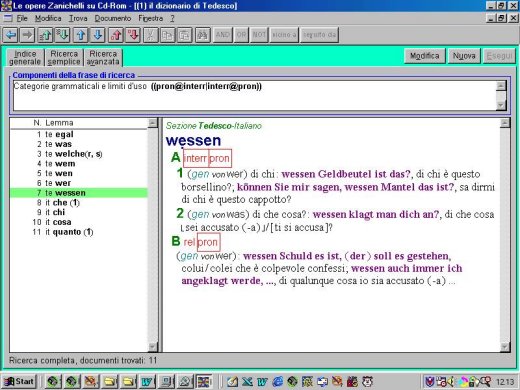Click the Nuova button
The image size is (520, 390).
(464, 56)
